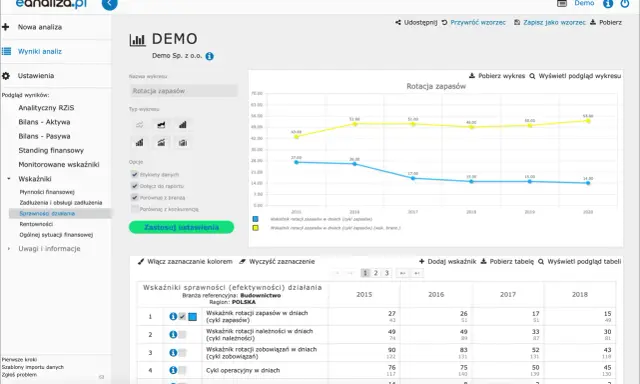
Task: Click the calendar icon beside Demo
Action: (562, 4)
